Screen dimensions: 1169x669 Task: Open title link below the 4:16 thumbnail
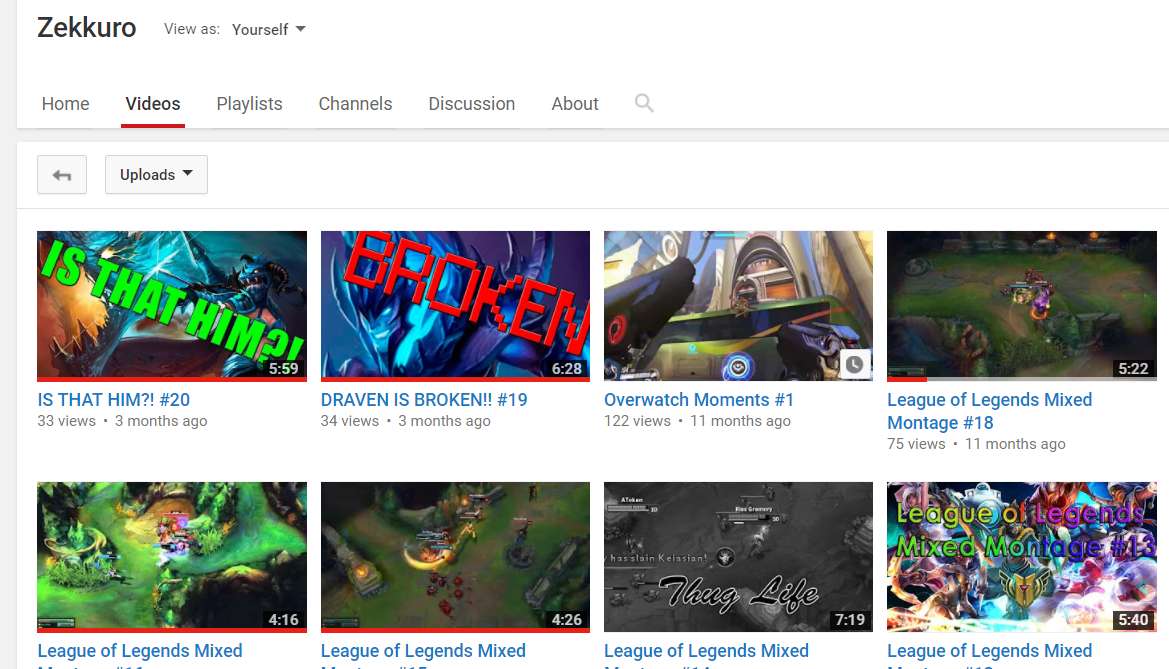140,654
